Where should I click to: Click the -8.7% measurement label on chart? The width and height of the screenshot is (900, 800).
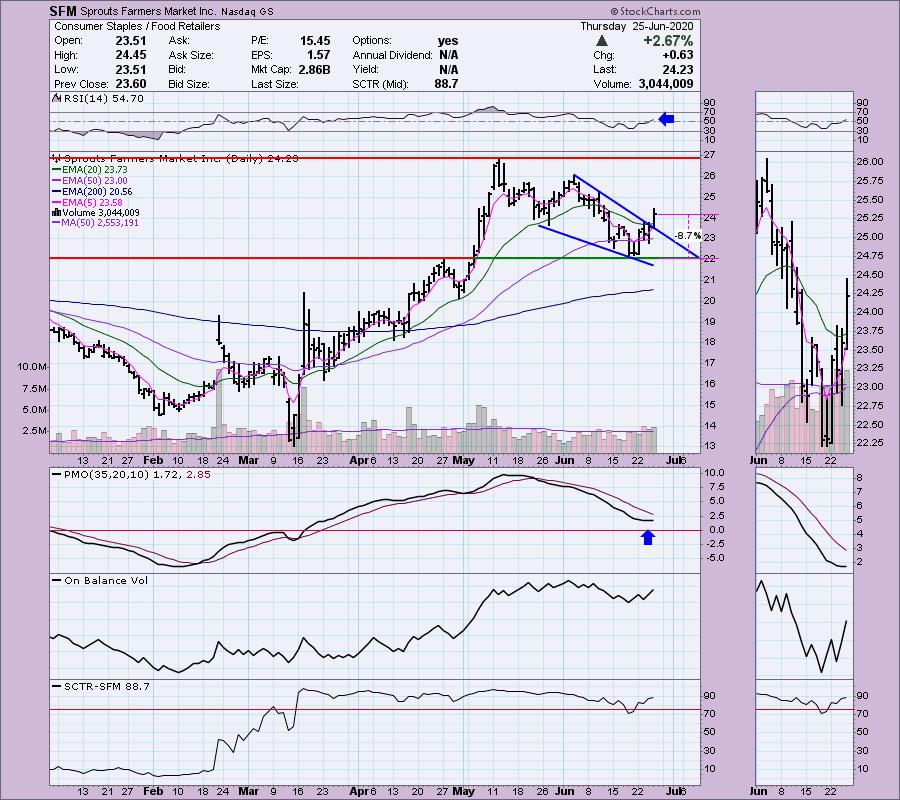pyautogui.click(x=687, y=235)
